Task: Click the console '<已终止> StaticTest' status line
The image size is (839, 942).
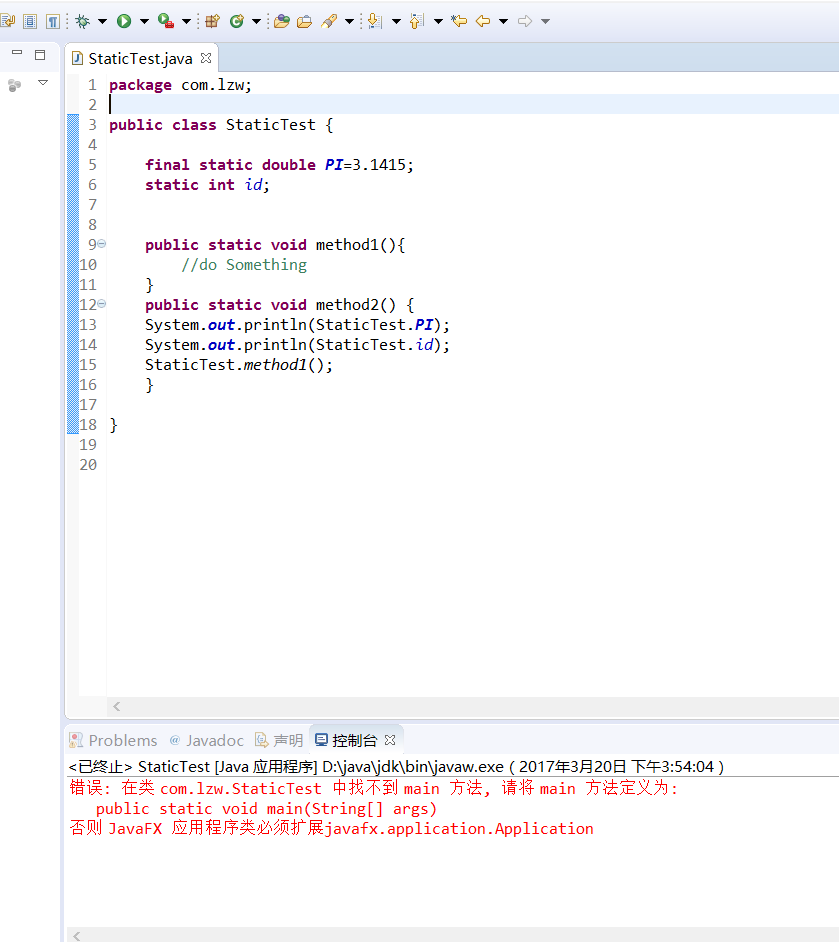Action: coord(396,767)
